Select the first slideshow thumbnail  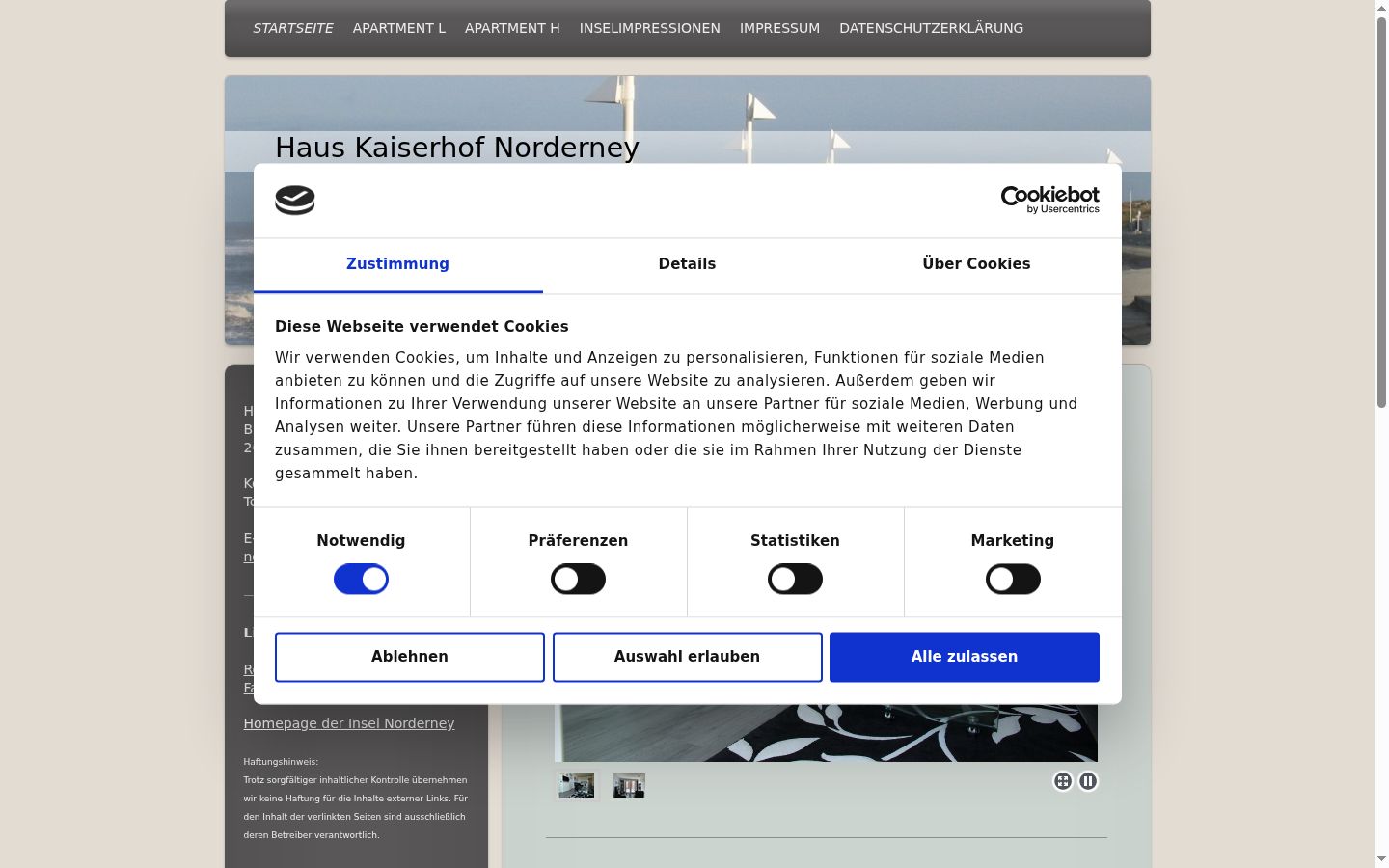pos(577,786)
